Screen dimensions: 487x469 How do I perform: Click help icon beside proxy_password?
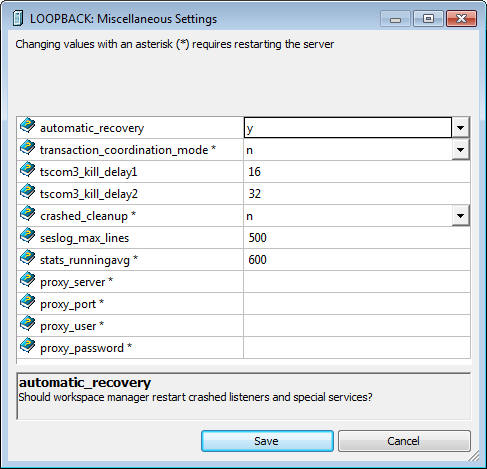click(27, 346)
